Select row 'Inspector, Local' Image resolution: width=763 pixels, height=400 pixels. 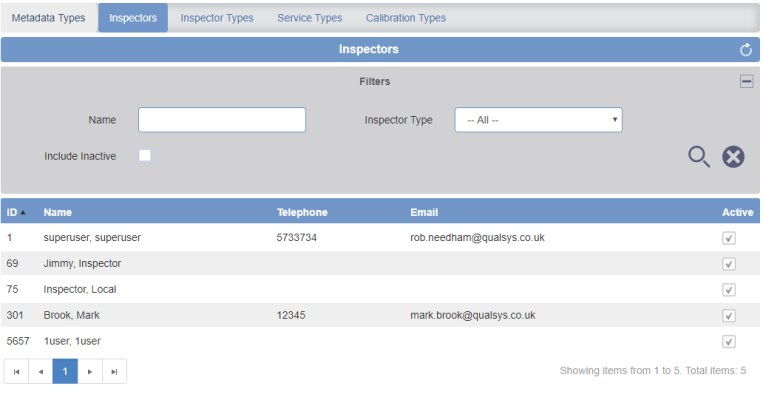coord(380,290)
